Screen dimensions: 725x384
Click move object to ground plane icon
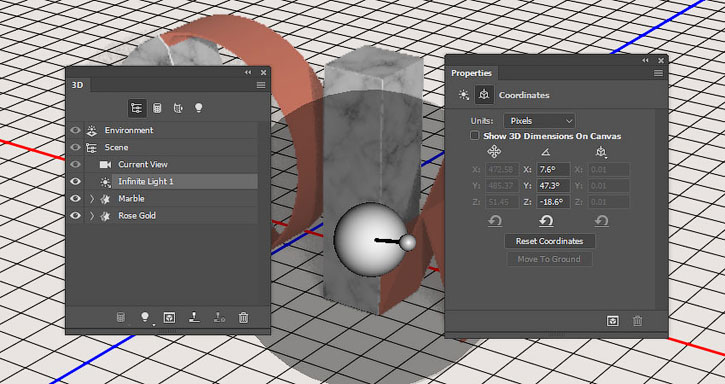(x=194, y=317)
